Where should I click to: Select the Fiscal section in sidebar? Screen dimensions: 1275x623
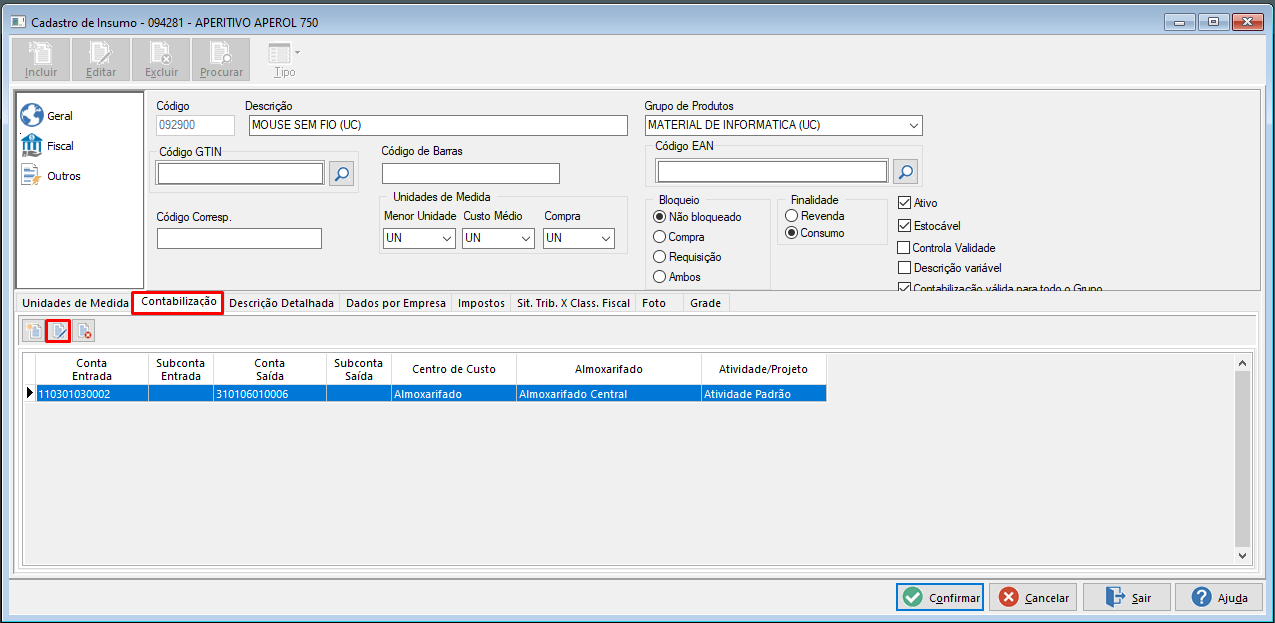48,146
